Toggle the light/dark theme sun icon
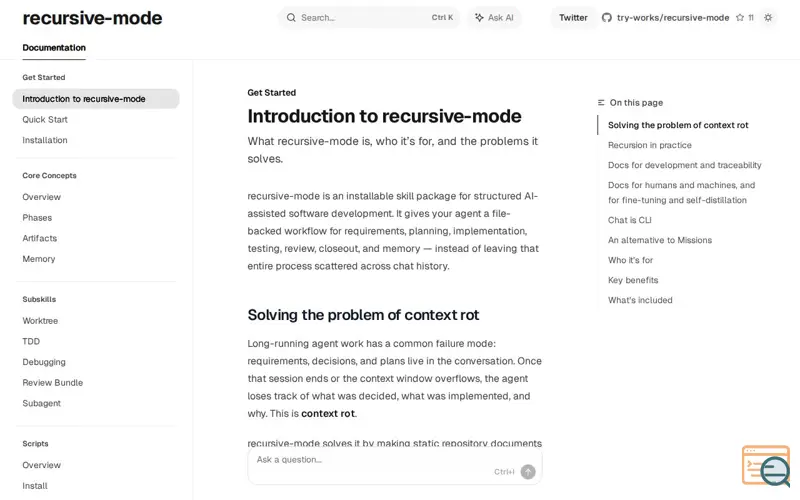The height and width of the screenshot is (500, 800). point(768,18)
